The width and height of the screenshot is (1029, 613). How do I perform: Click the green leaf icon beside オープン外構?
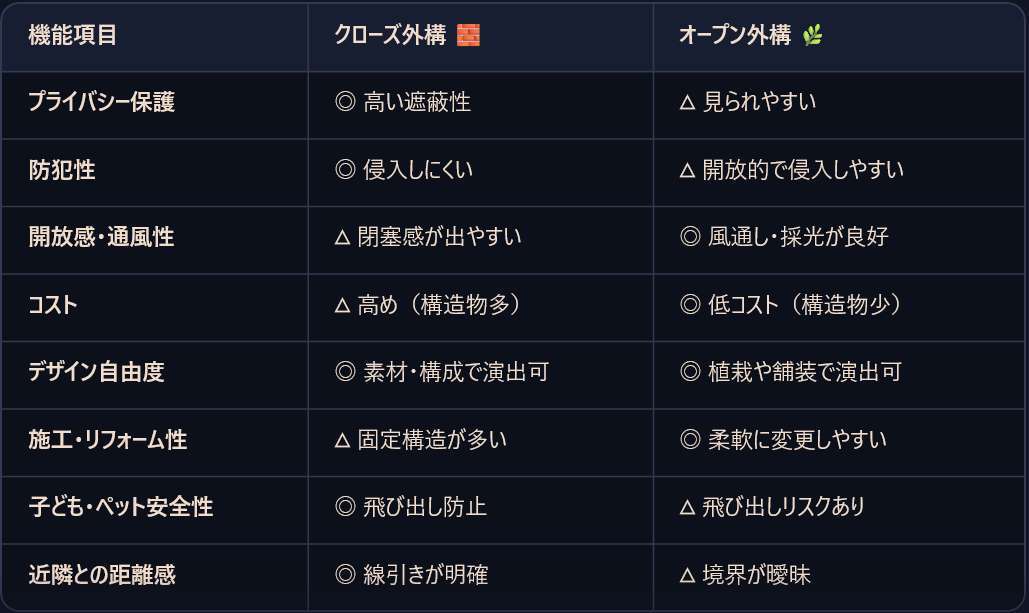[812, 35]
